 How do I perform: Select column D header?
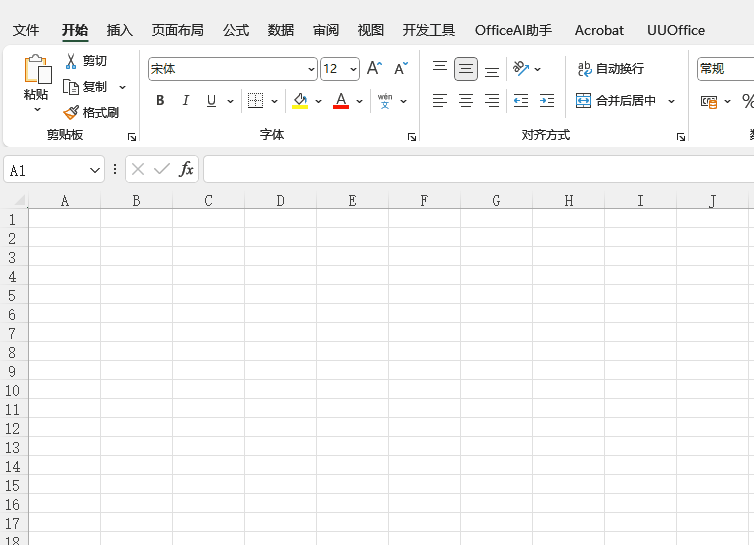point(280,200)
